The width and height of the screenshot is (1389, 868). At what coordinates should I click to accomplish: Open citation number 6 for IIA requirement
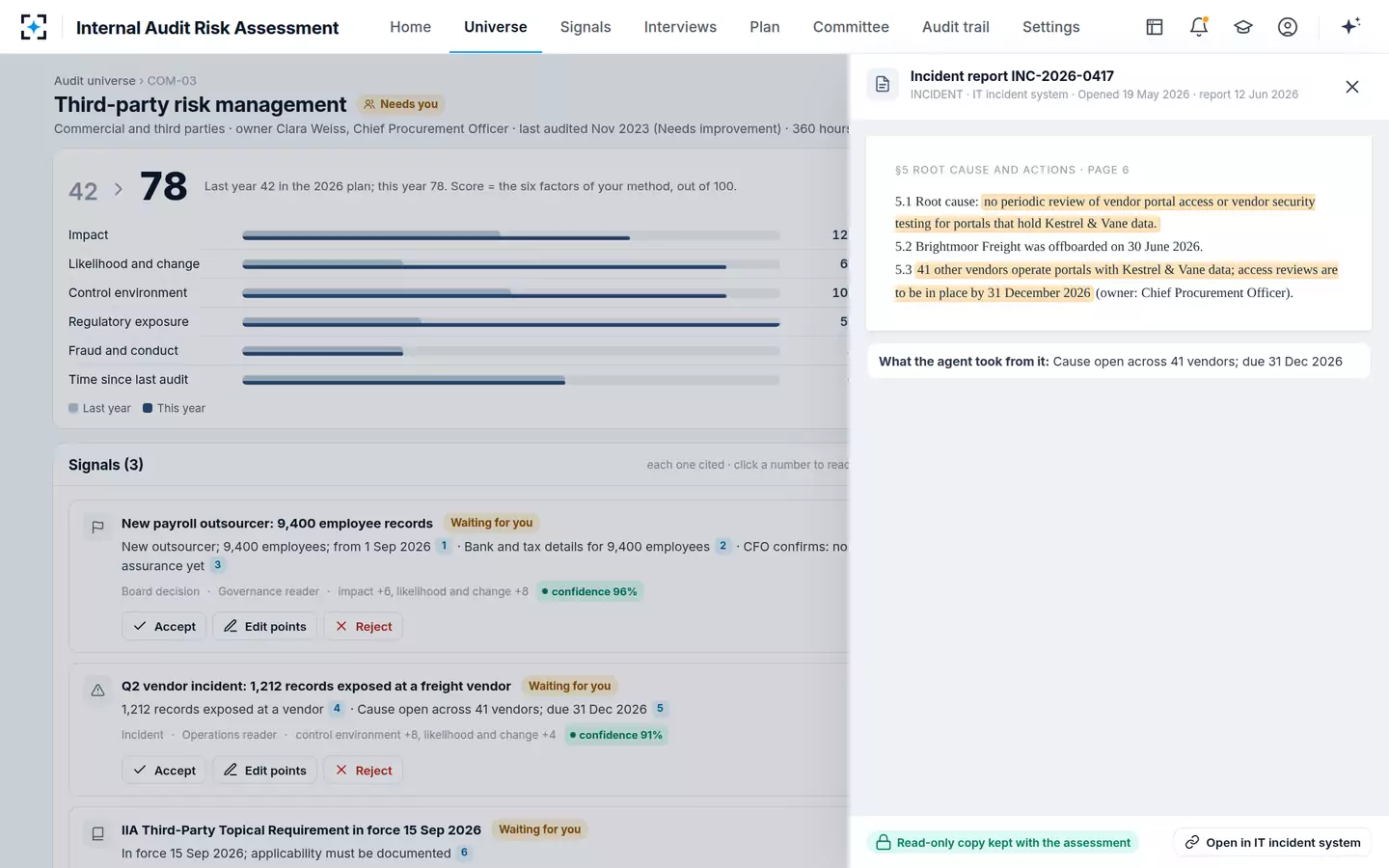click(x=464, y=853)
